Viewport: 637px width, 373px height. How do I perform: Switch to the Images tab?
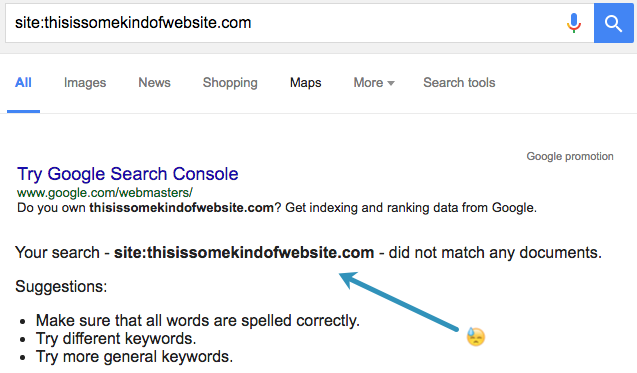pos(85,82)
